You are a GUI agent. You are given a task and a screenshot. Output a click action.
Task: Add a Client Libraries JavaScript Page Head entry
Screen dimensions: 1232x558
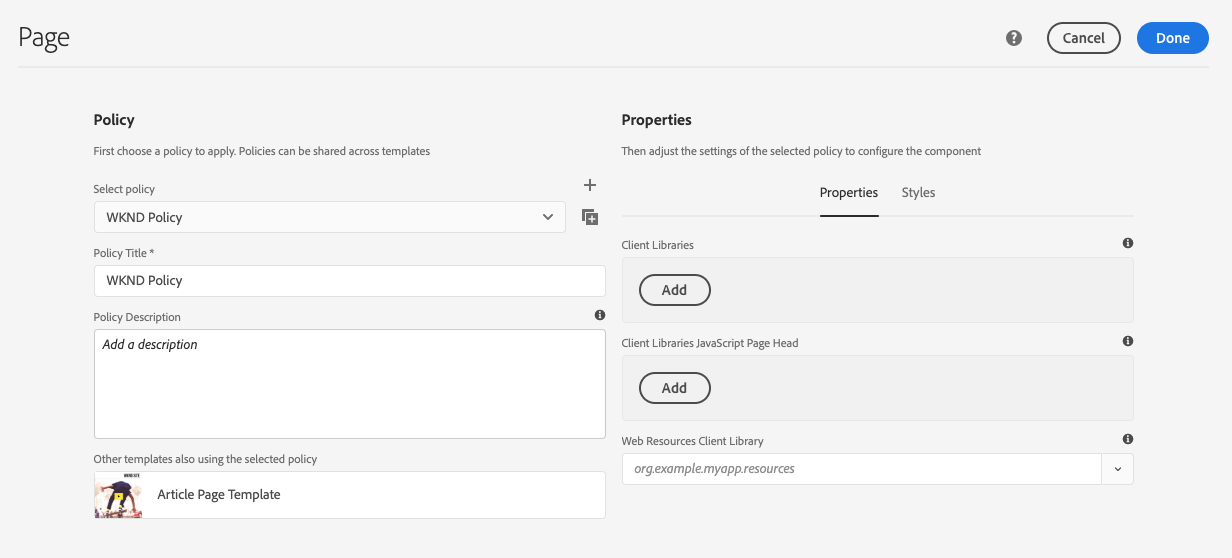pos(674,388)
